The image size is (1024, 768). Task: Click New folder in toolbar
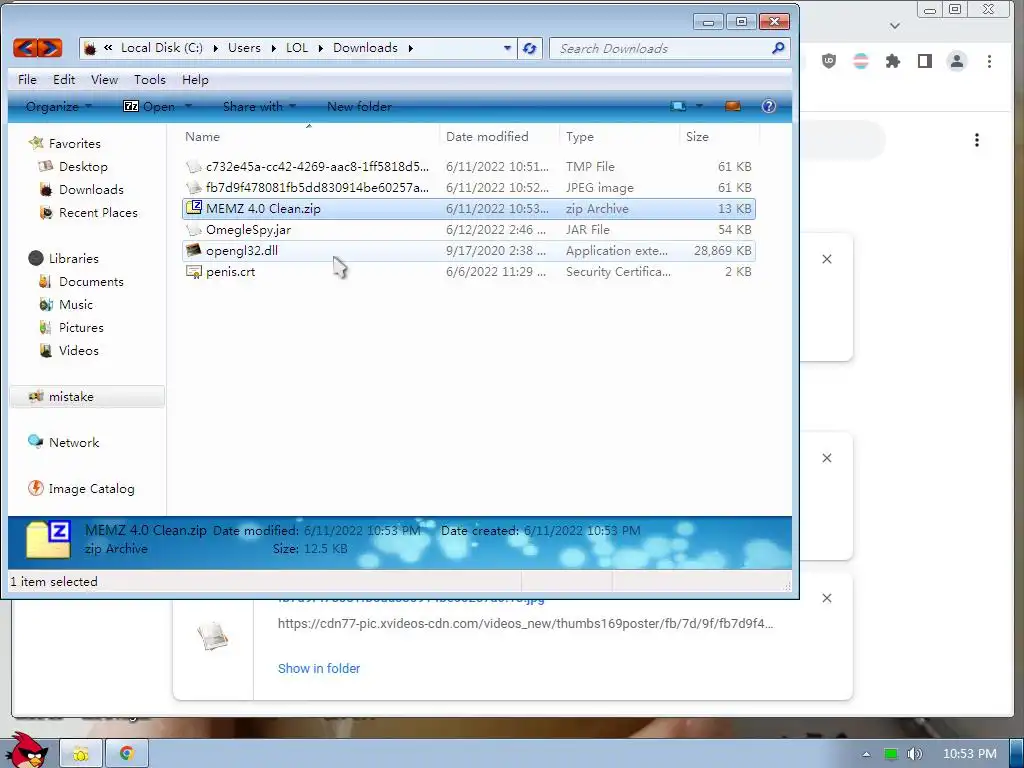click(359, 106)
